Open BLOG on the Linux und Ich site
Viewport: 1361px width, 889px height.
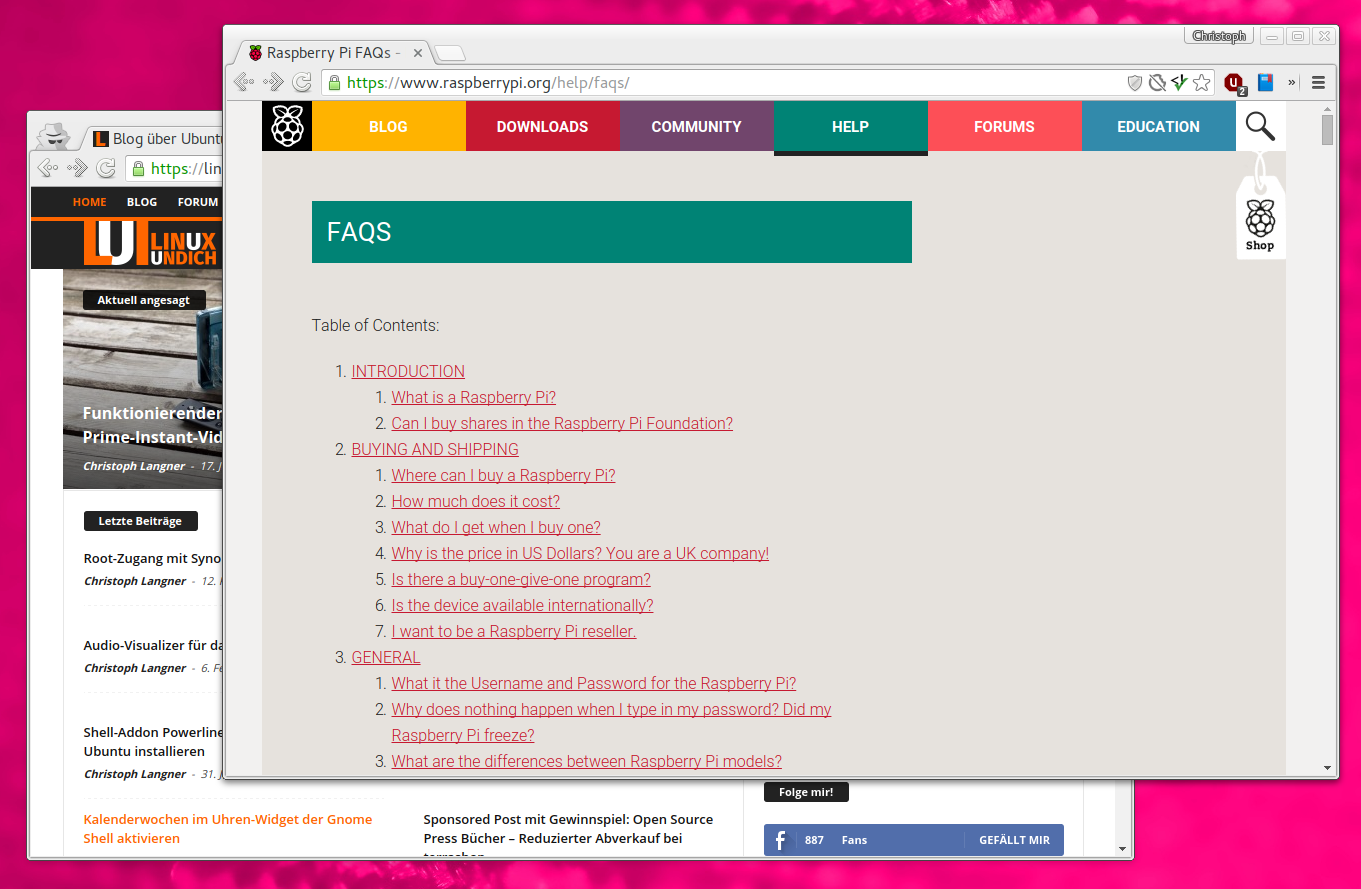pyautogui.click(x=142, y=202)
